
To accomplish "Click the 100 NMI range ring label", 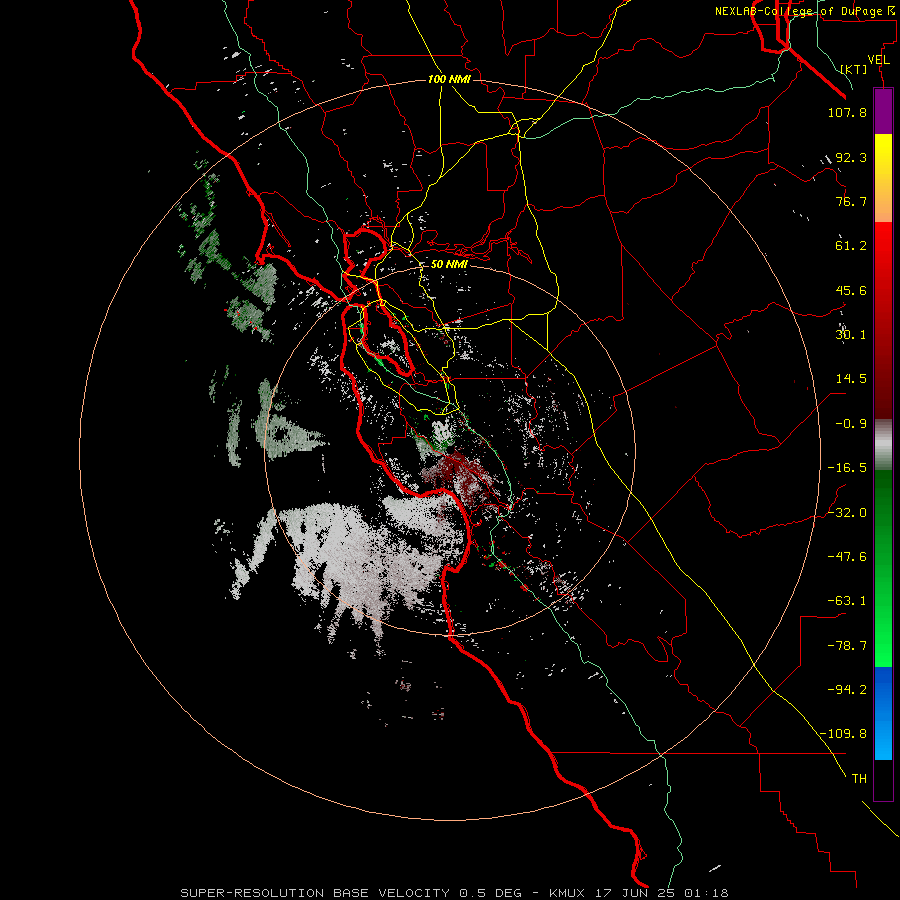I will [x=449, y=79].
